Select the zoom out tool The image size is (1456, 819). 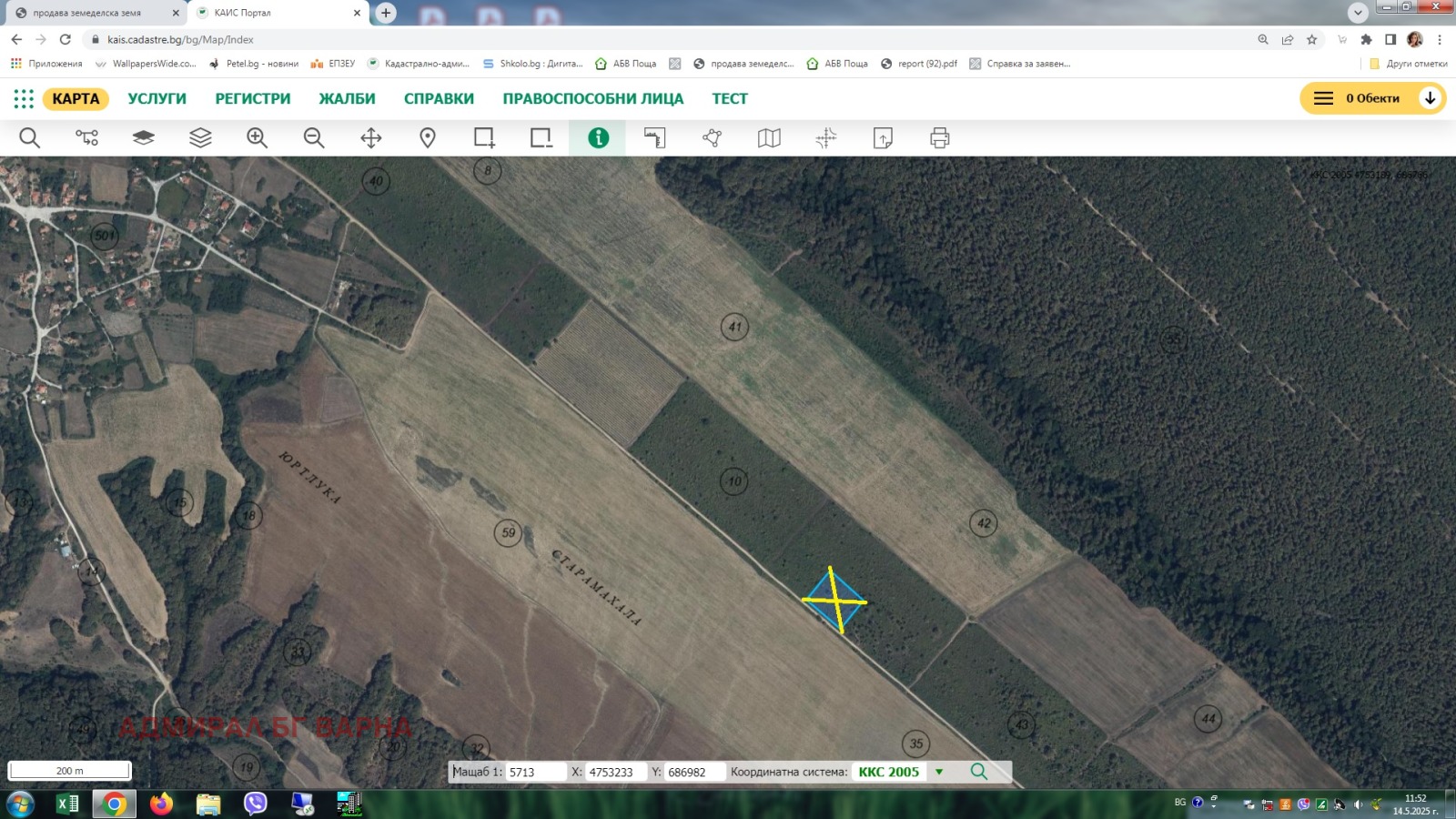click(x=314, y=137)
